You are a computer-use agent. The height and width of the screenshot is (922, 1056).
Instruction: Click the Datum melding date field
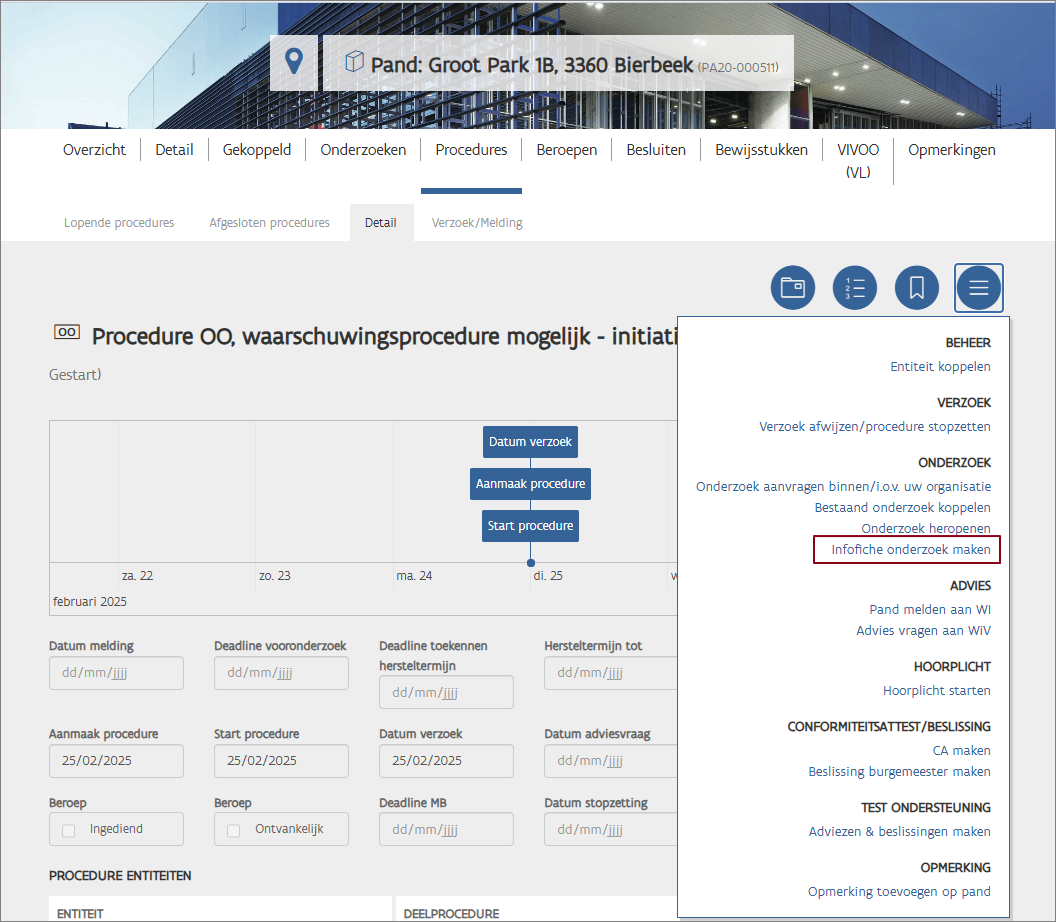116,673
